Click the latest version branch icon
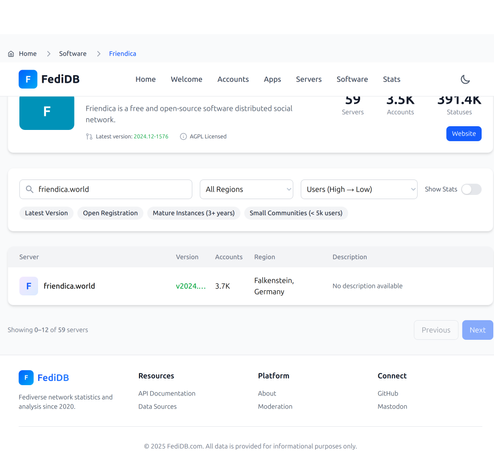This screenshot has width=494, height=466. (x=89, y=136)
